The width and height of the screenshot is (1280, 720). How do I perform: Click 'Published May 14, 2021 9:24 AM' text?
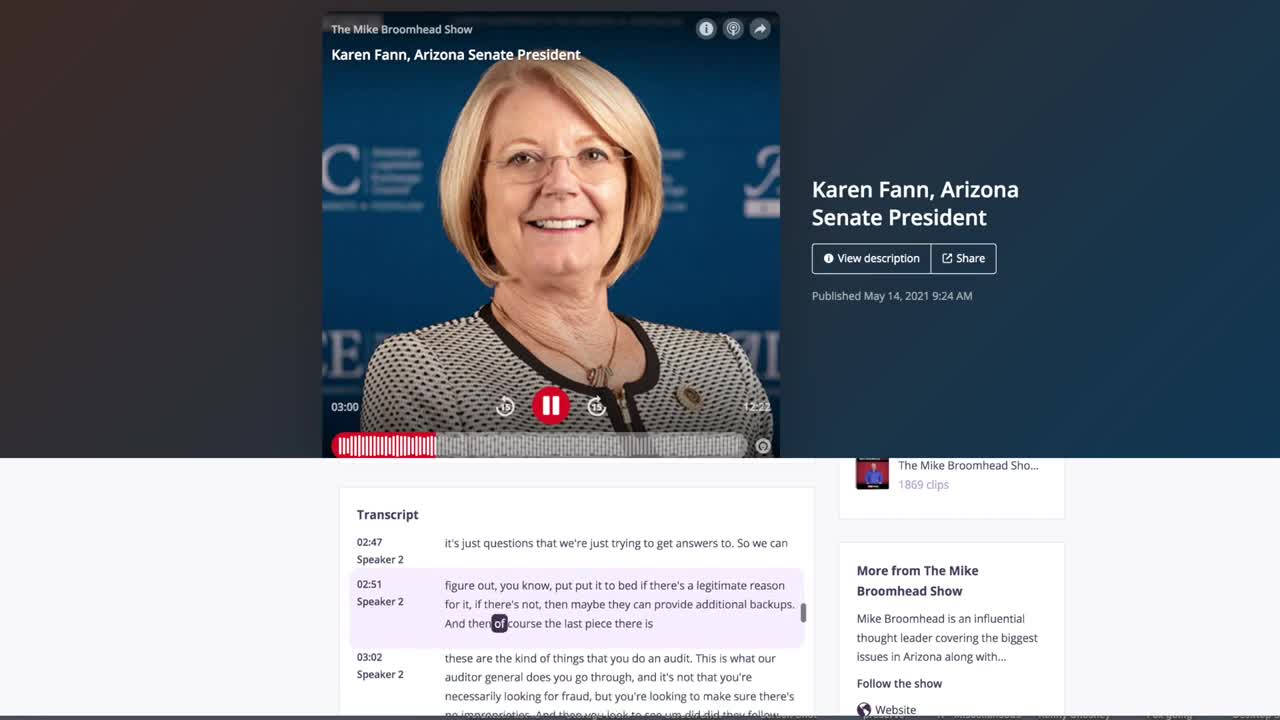coord(892,296)
